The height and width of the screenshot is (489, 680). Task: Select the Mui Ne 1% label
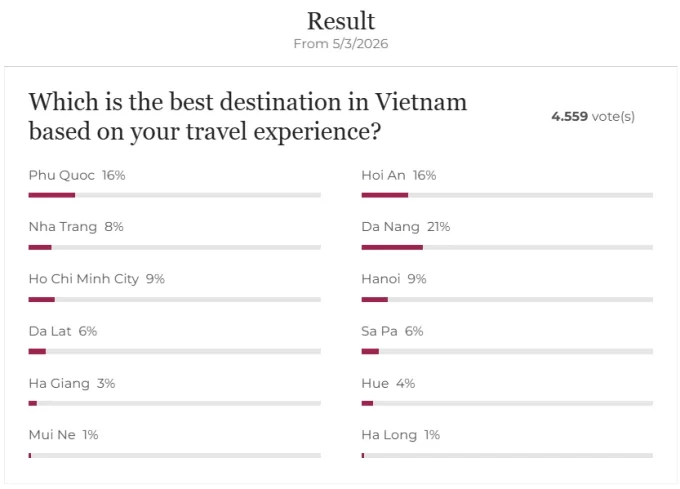point(63,435)
